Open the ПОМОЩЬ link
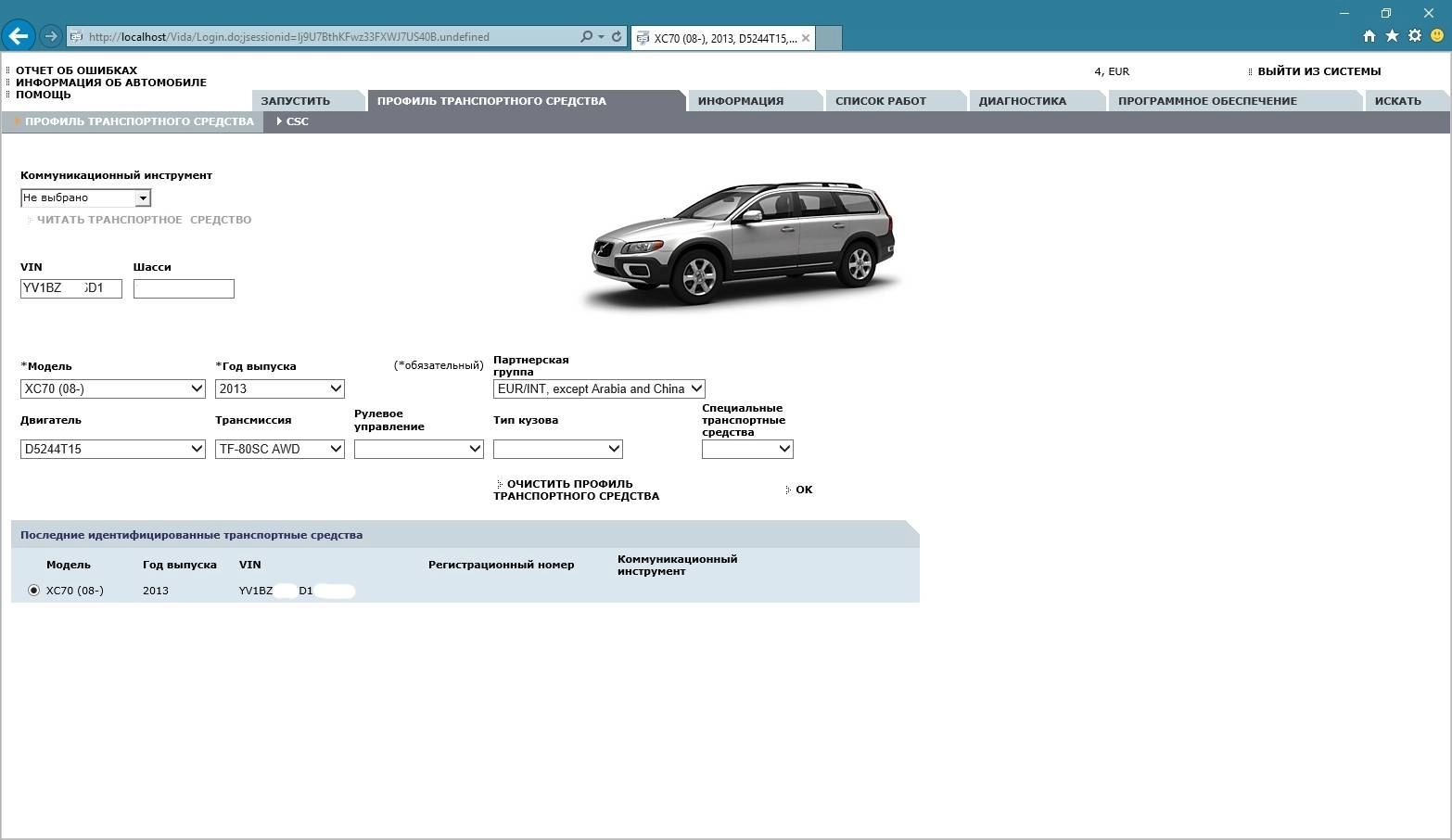Screen dimensions: 1452x840 point(43,95)
